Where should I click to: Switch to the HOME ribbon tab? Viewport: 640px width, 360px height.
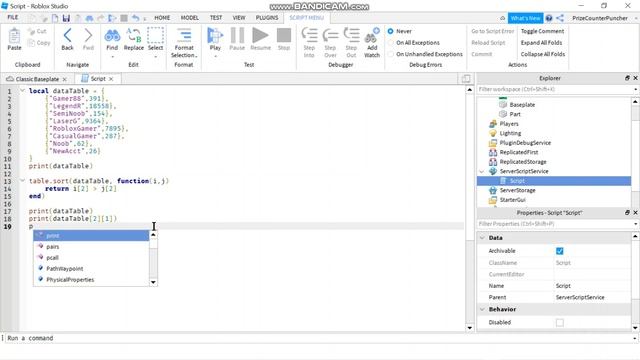pos(162,18)
